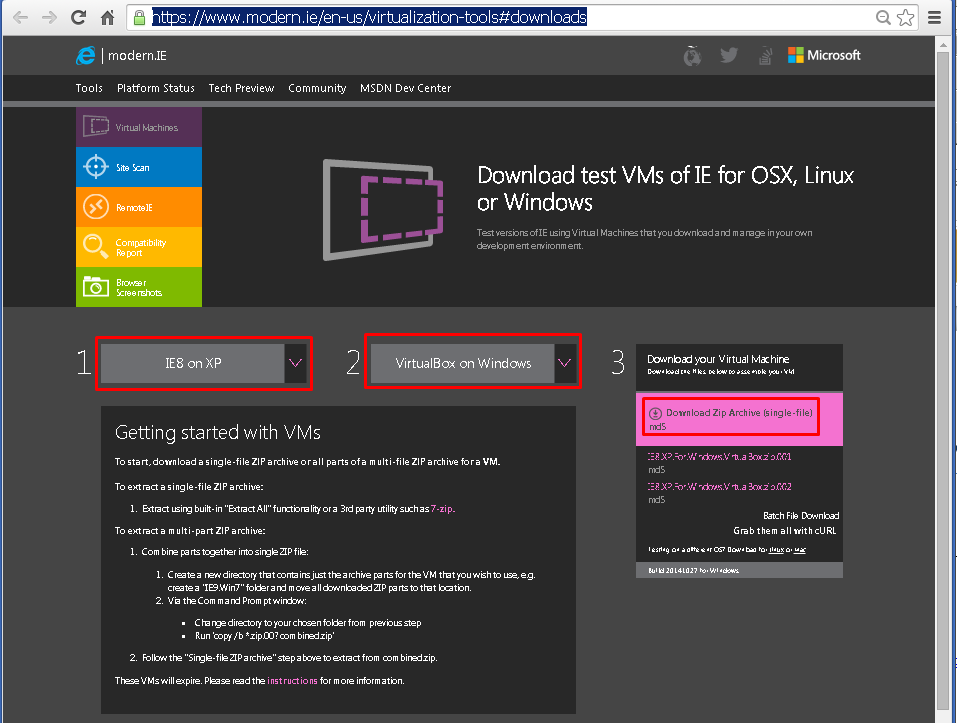Image resolution: width=957 pixels, height=723 pixels.
Task: Click the Batch File Download link
Action: pyautogui.click(x=801, y=516)
